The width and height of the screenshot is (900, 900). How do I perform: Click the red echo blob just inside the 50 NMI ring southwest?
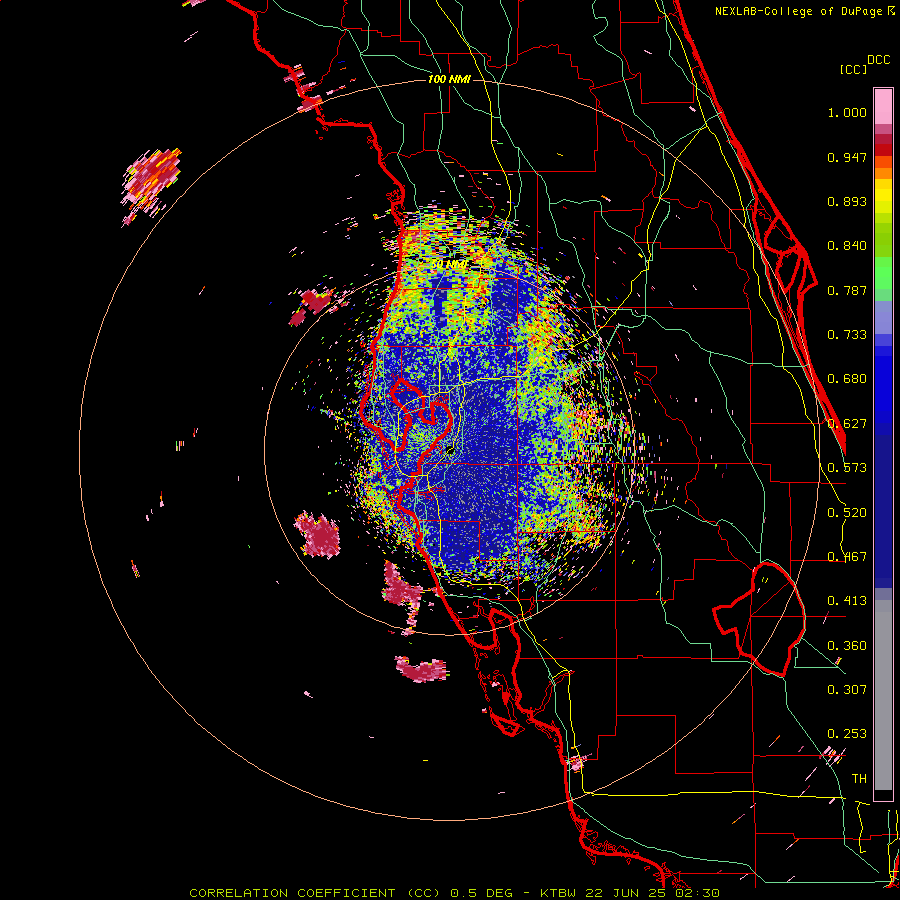[x=317, y=535]
